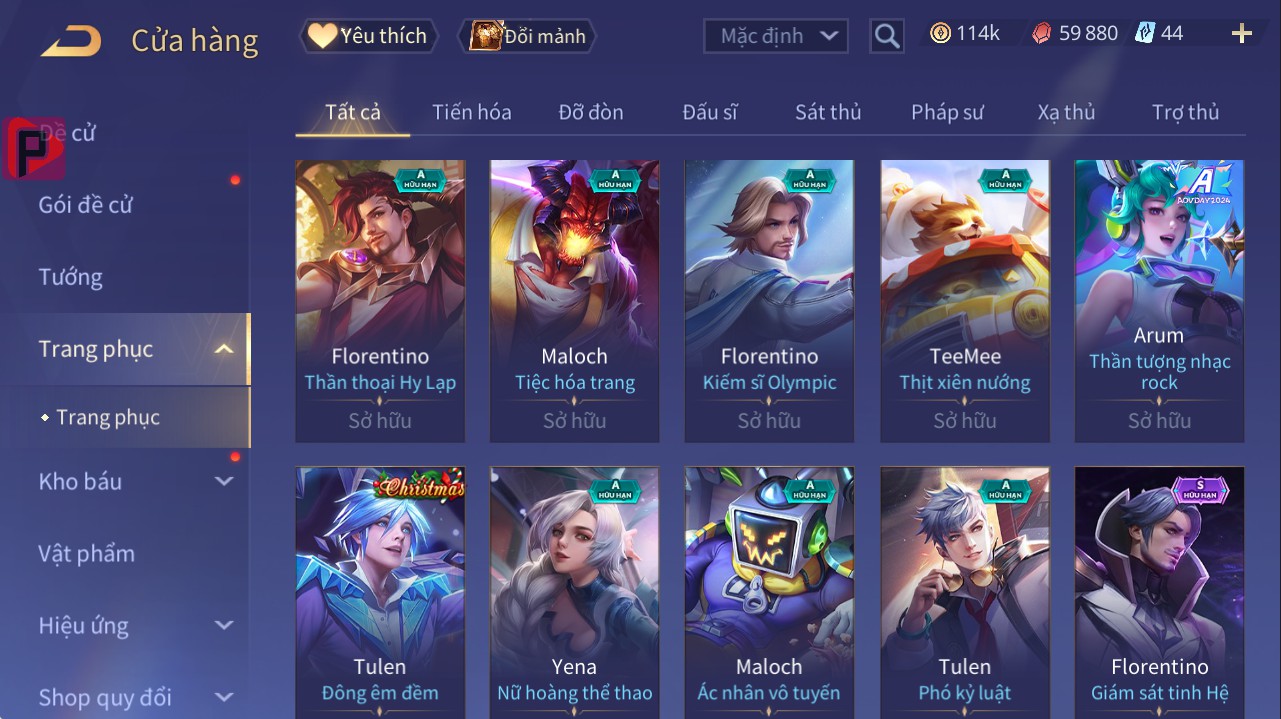Viewport: 1281px width, 719px height.
Task: Click the blue voucher currency icon
Action: coord(1144,34)
